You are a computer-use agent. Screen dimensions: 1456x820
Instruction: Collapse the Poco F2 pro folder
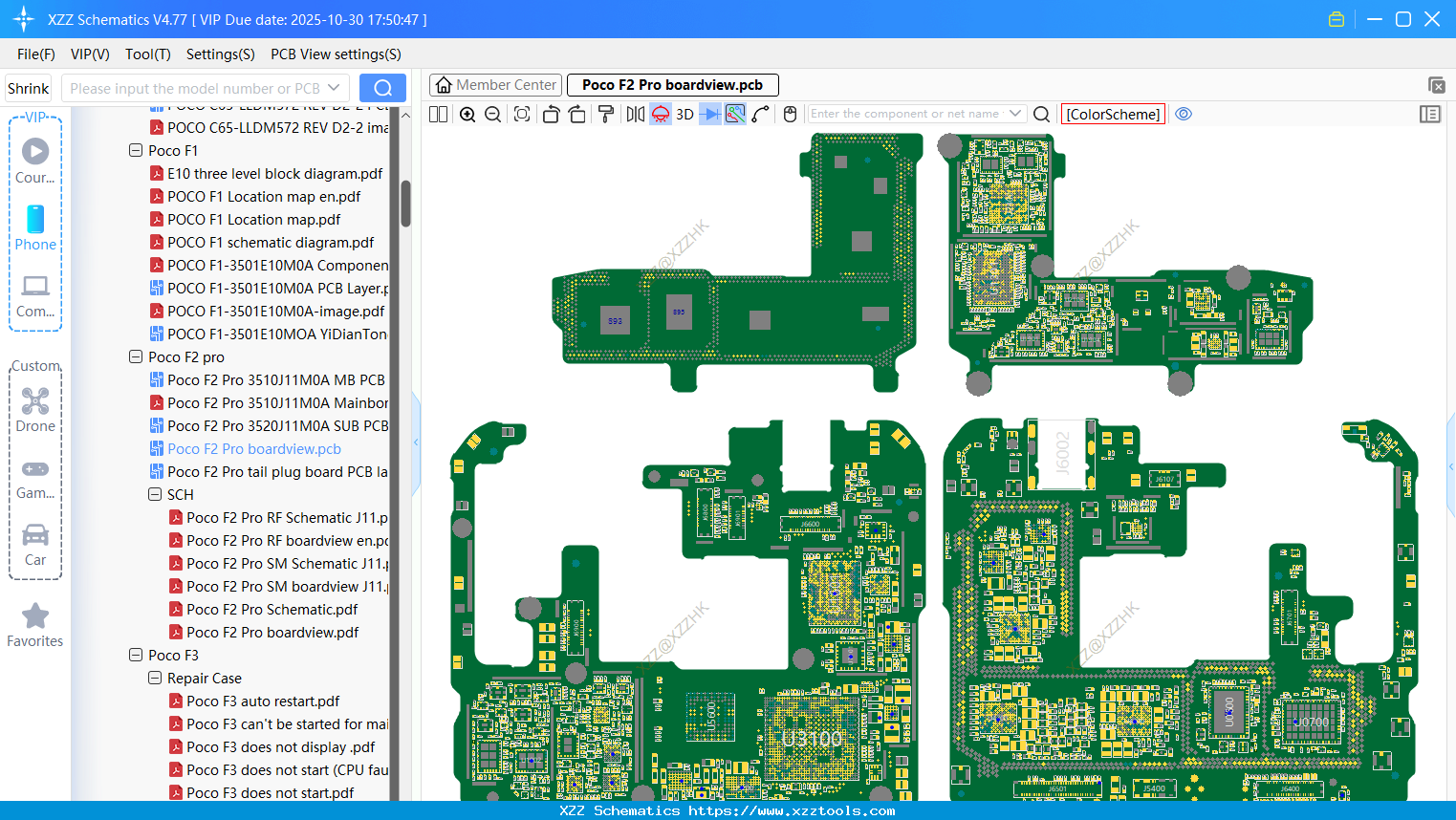pos(136,357)
